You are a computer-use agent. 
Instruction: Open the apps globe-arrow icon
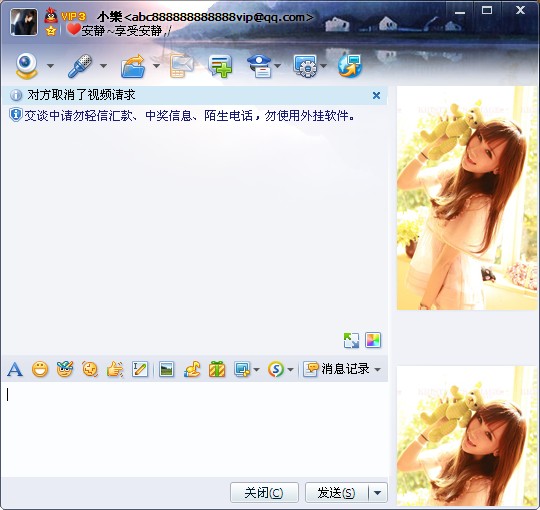coord(350,66)
